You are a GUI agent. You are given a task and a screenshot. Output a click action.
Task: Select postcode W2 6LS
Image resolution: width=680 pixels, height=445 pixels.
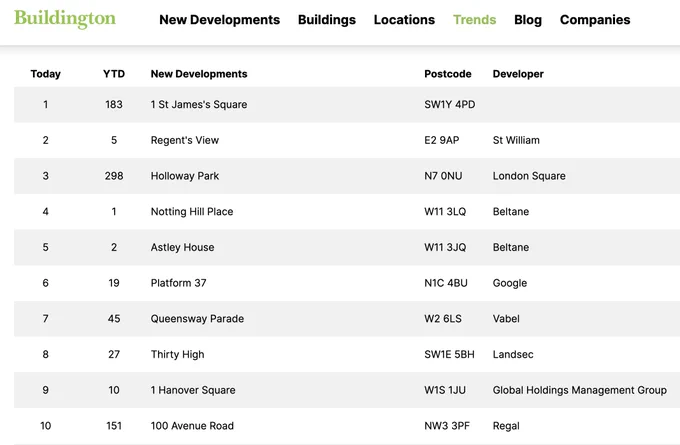click(x=443, y=319)
